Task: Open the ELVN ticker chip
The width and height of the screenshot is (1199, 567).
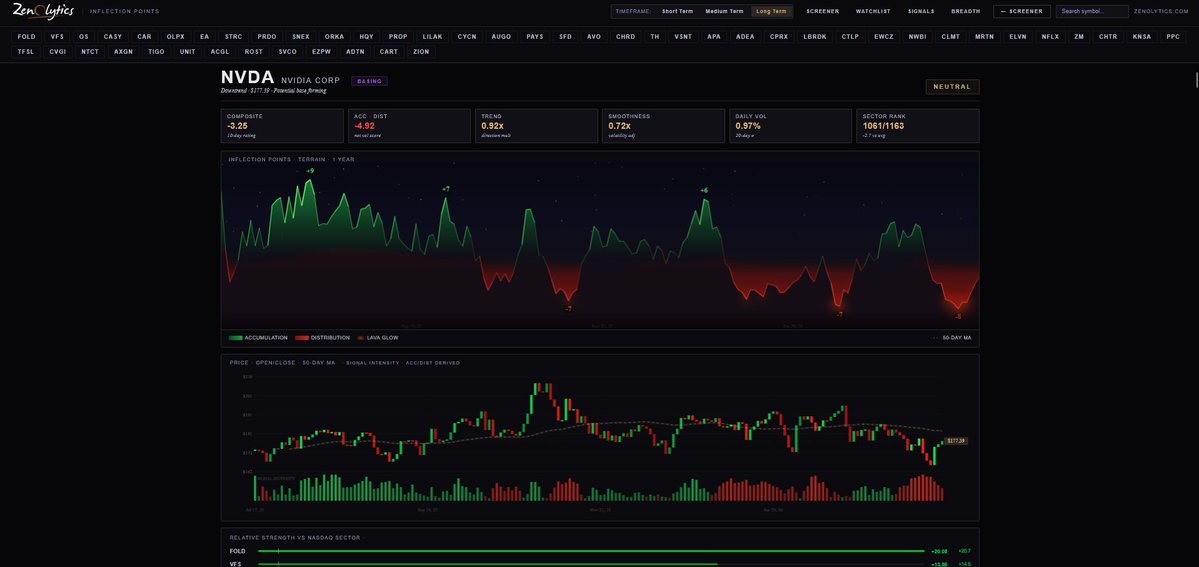Action: coord(1018,37)
